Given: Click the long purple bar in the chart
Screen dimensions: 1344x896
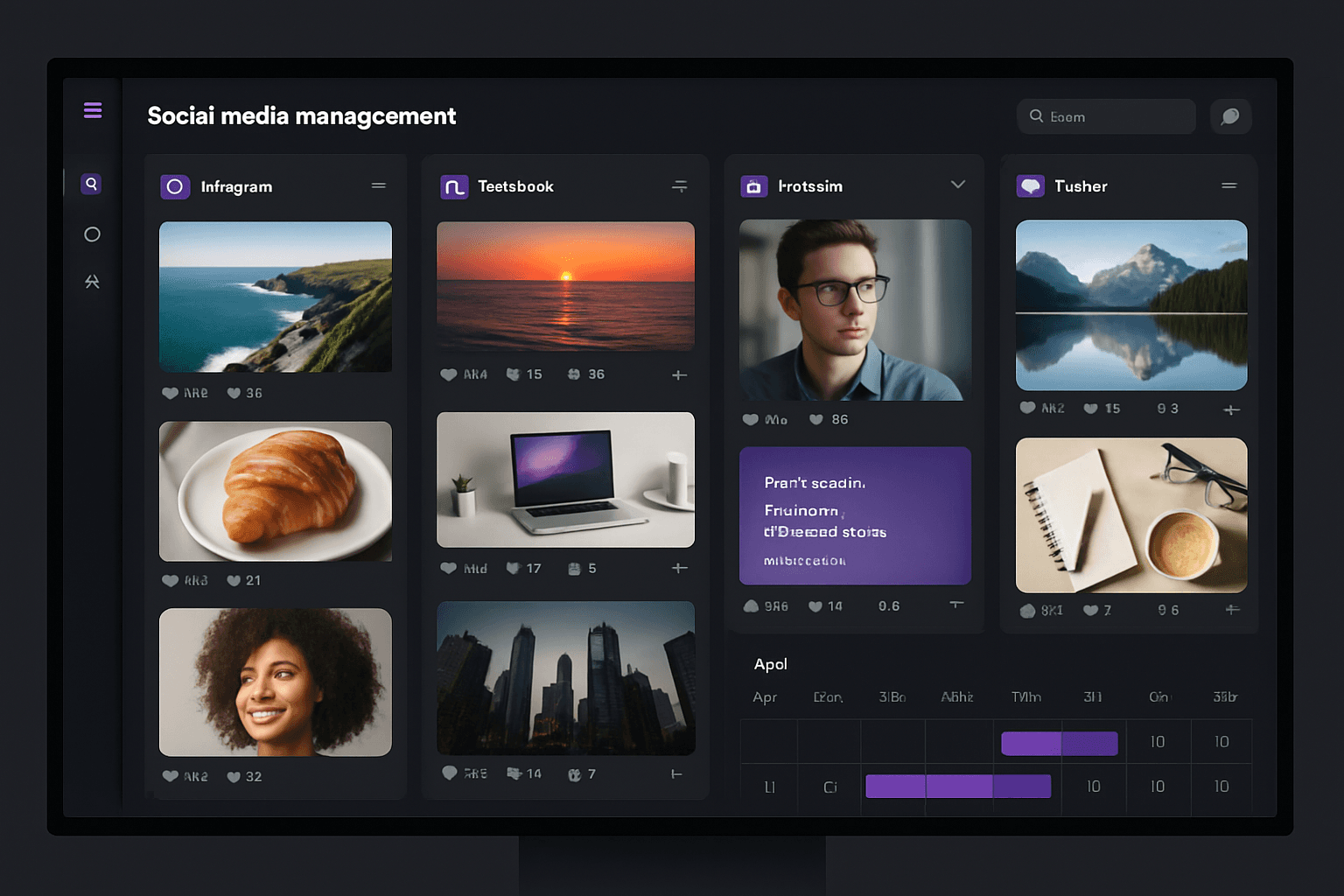Looking at the screenshot, I should (958, 786).
